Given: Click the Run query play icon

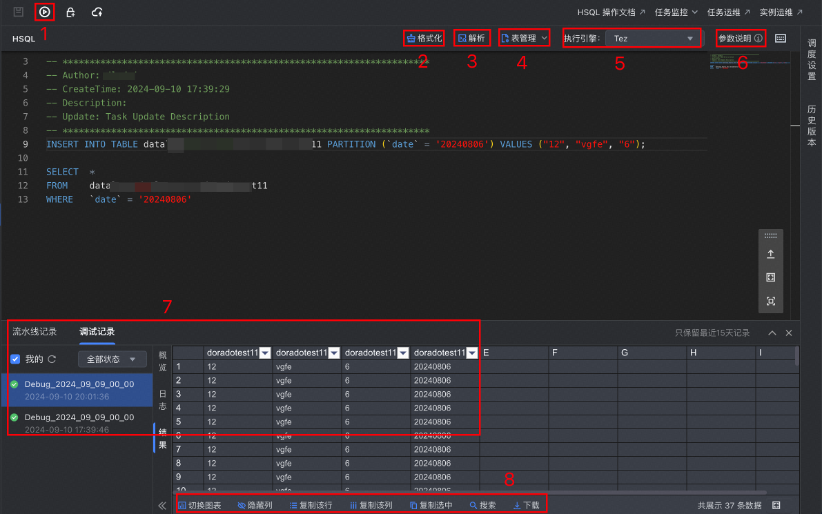Looking at the screenshot, I should pos(44,12).
